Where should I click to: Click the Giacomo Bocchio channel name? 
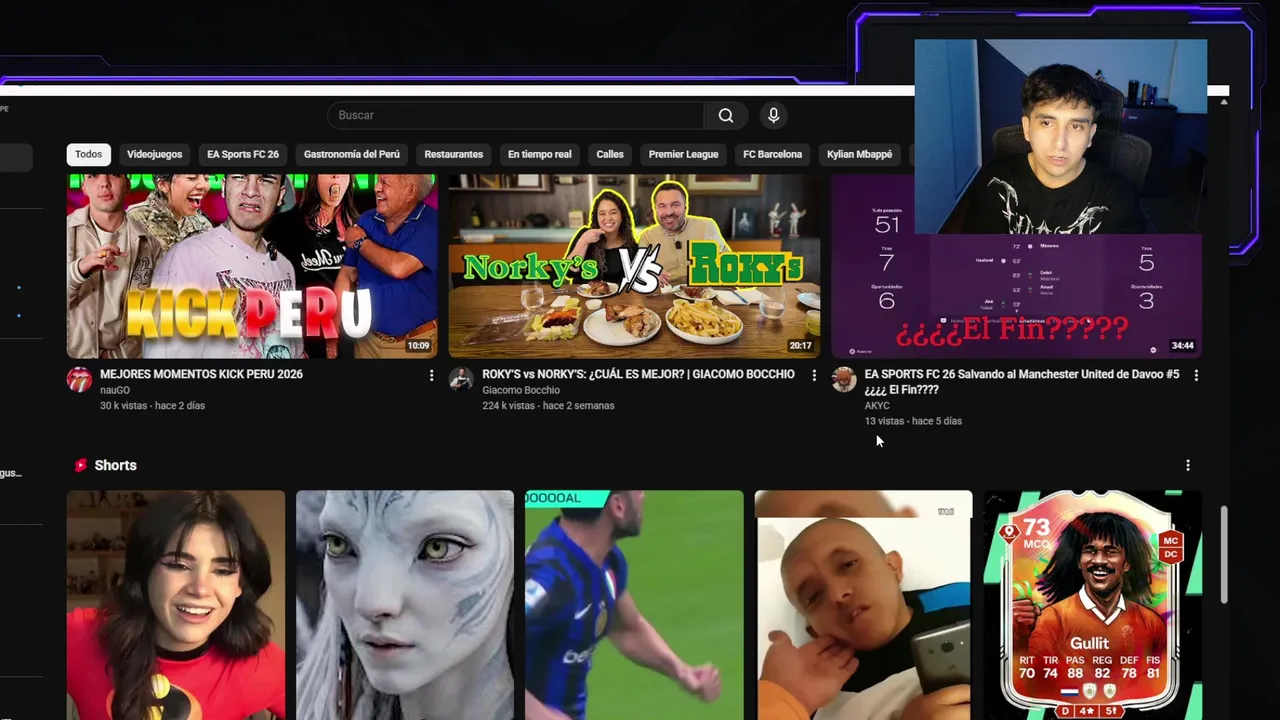pos(520,390)
